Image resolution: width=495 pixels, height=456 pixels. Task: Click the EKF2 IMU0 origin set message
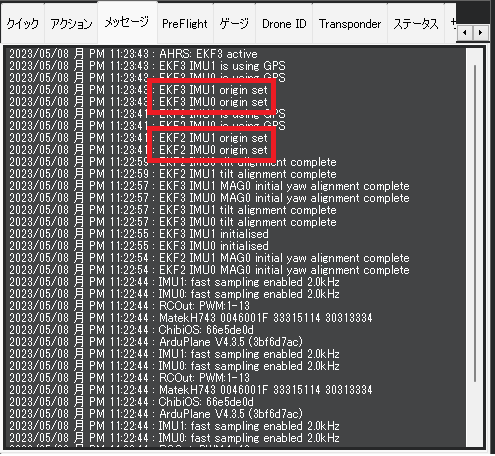click(213, 150)
